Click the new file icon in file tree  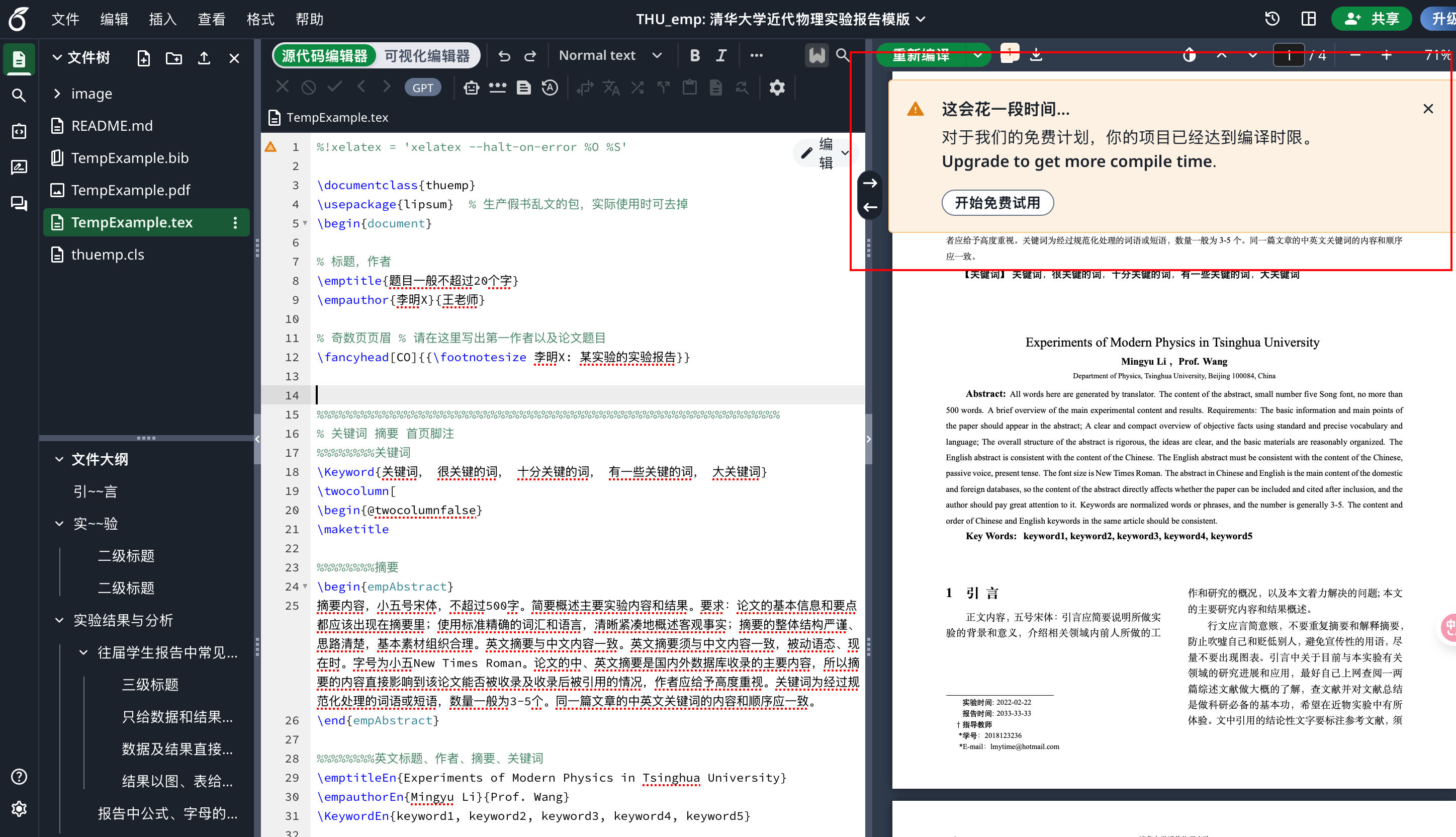tap(144, 58)
